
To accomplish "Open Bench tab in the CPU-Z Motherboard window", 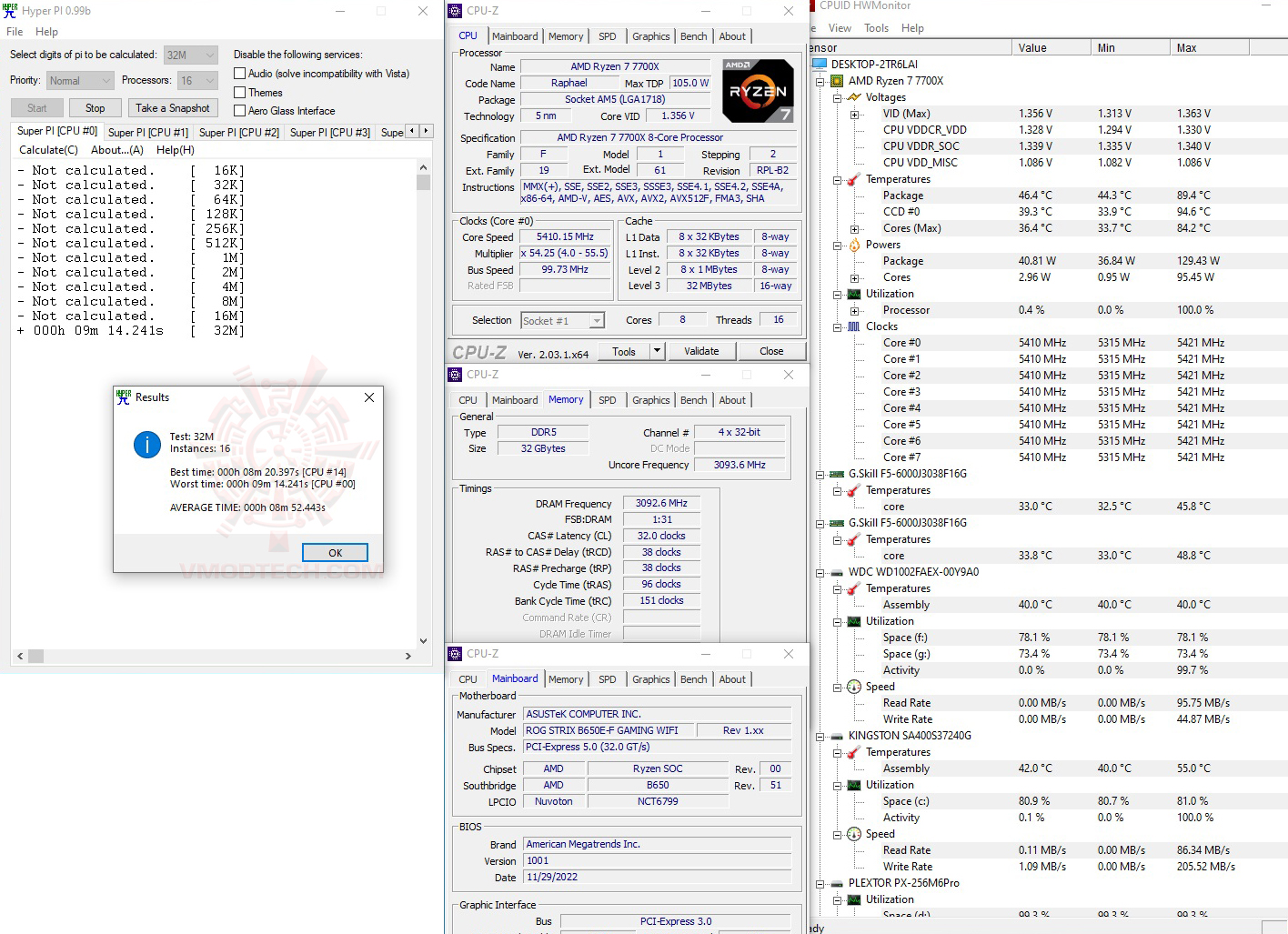I will 693,679.
